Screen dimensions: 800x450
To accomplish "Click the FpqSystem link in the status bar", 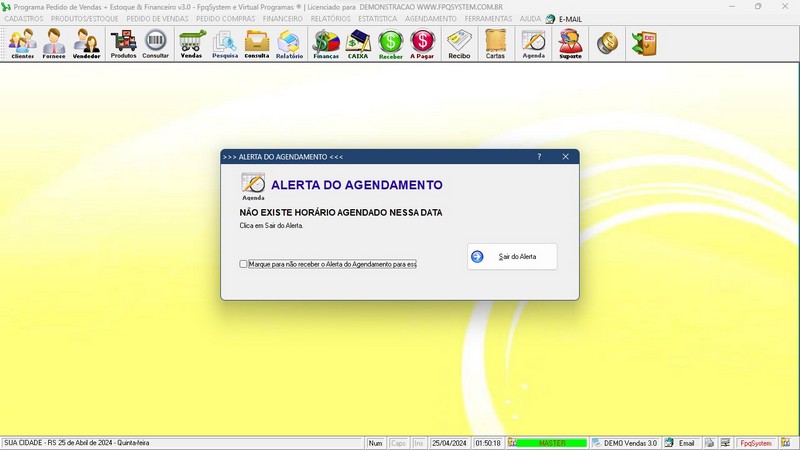I will [x=756, y=443].
